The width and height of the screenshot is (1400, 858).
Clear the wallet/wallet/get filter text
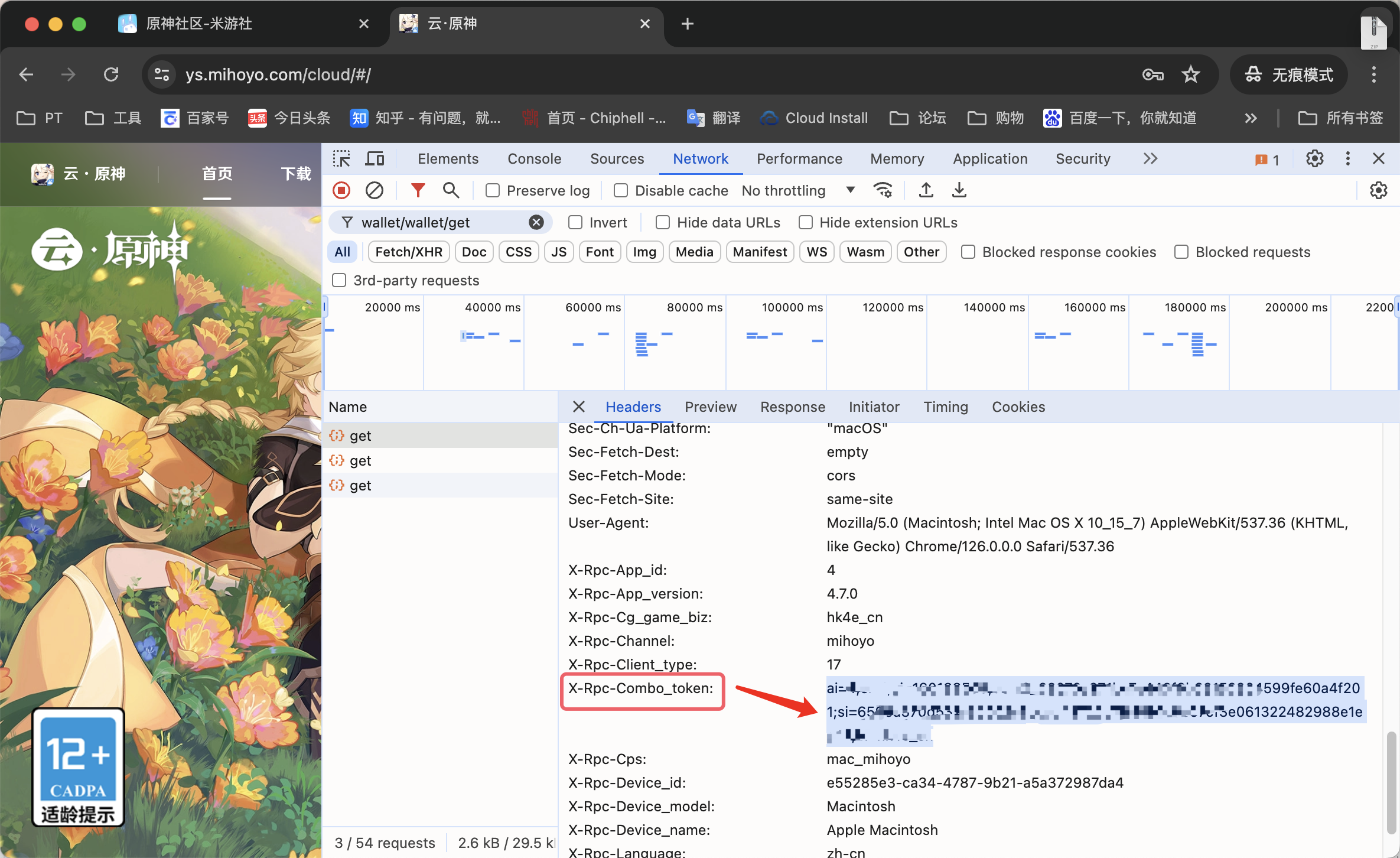[536, 222]
